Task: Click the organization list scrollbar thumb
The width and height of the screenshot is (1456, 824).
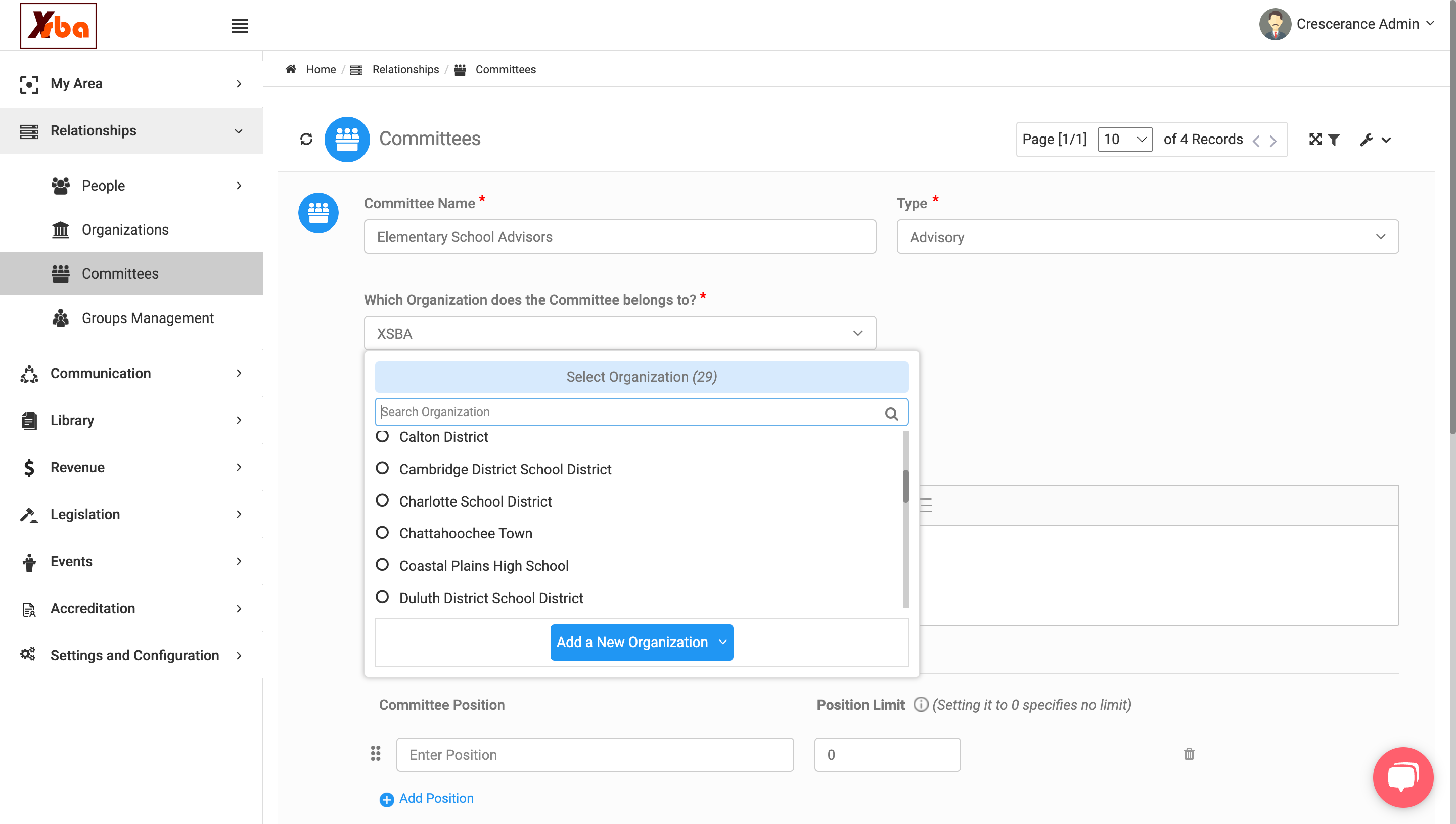Action: (905, 486)
